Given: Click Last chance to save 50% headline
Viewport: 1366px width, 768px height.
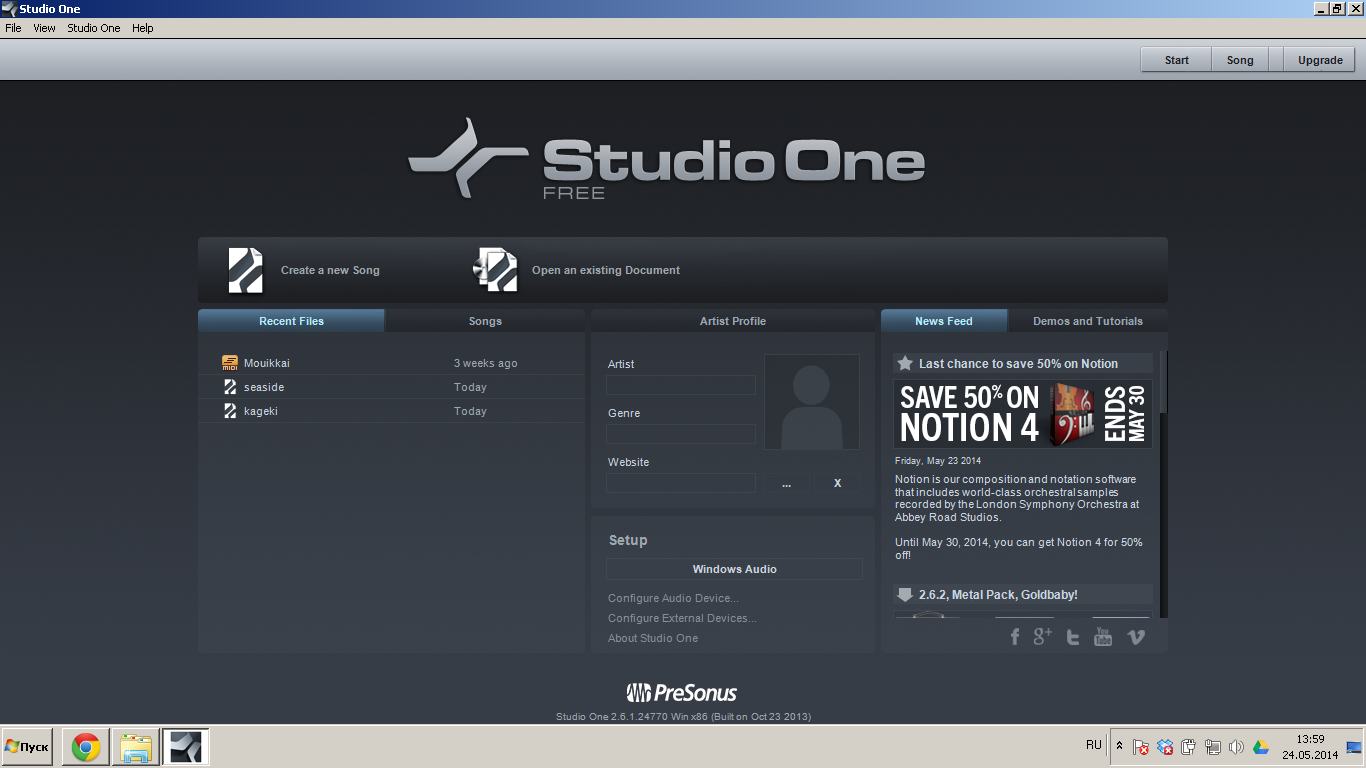Looking at the screenshot, I should coord(1018,363).
